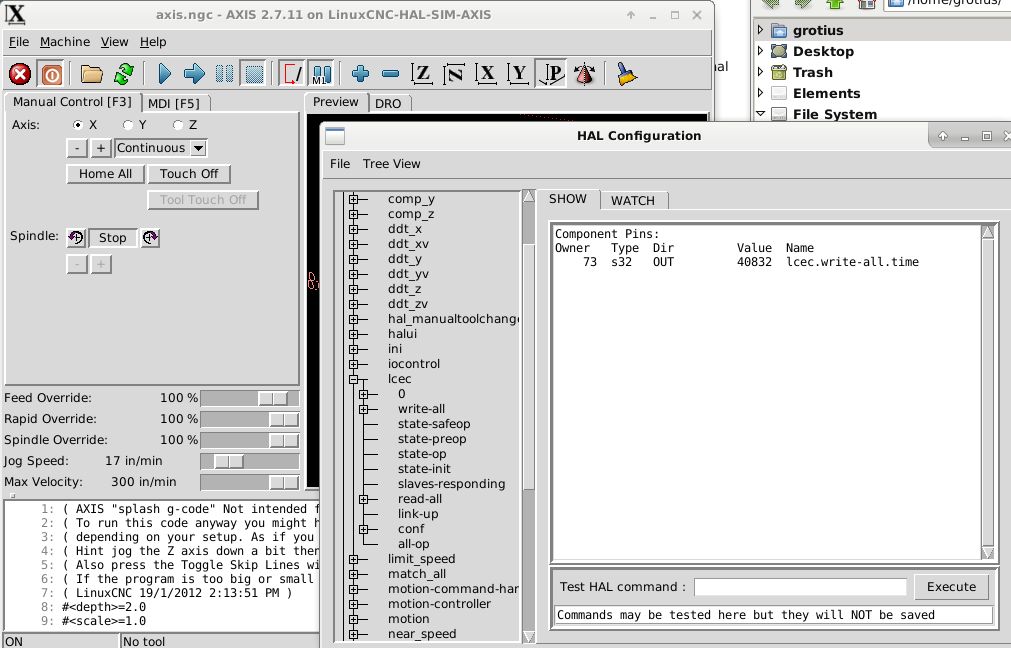Image resolution: width=1011 pixels, height=648 pixels.
Task: Start spindle clockwise icon
Action: coord(150,238)
